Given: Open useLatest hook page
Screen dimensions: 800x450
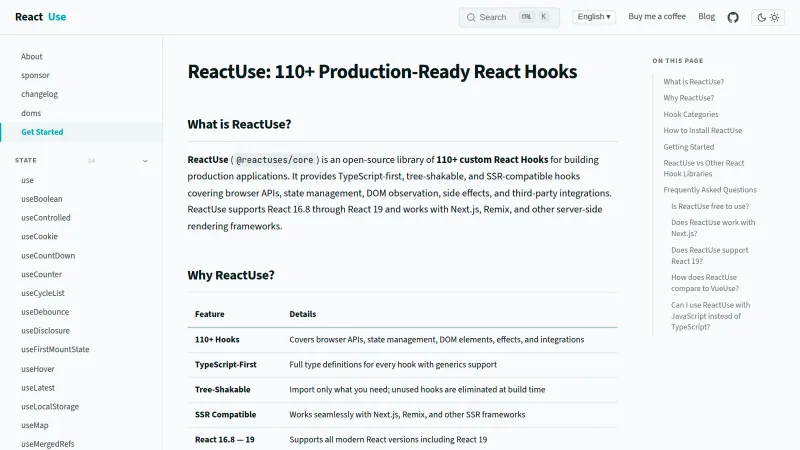Looking at the screenshot, I should click(38, 388).
